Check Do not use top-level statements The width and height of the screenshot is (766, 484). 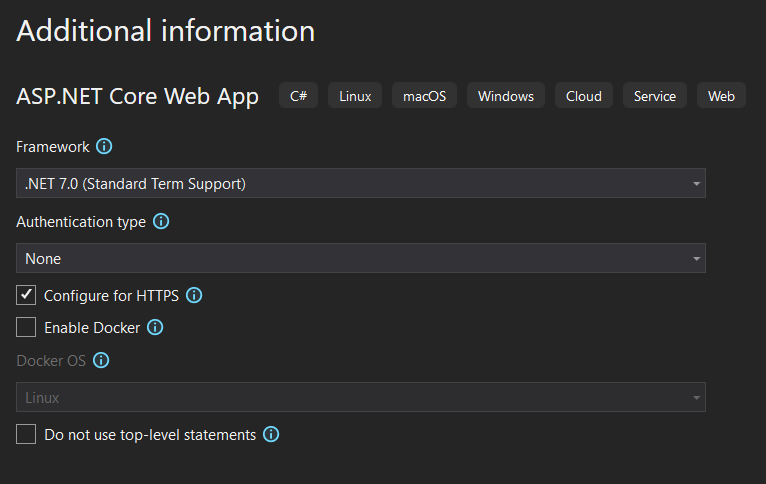pos(26,435)
